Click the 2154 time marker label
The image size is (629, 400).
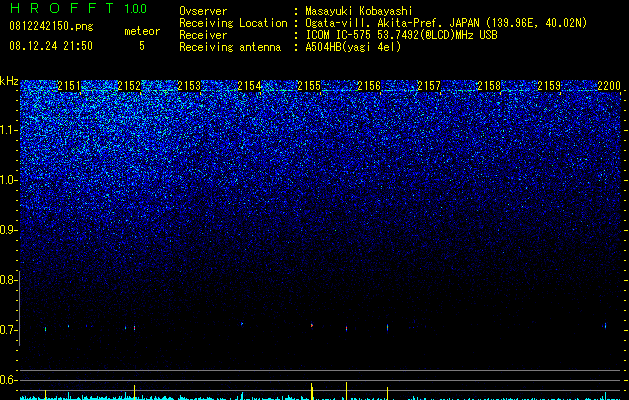249,86
